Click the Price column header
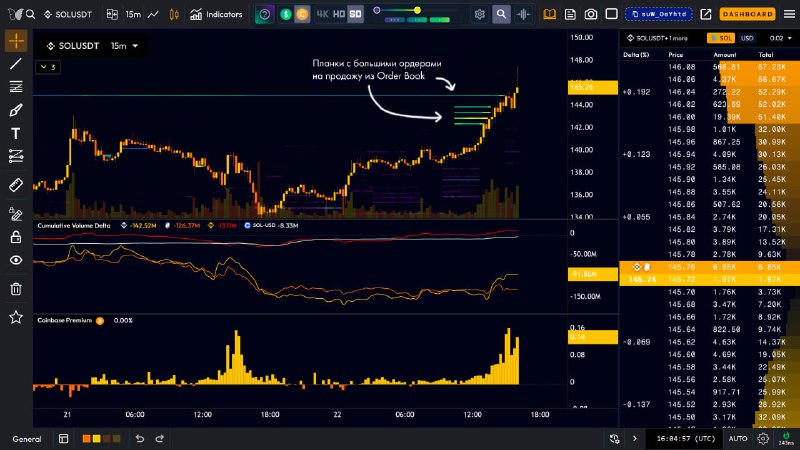Image resolution: width=800 pixels, height=450 pixels. click(x=676, y=55)
